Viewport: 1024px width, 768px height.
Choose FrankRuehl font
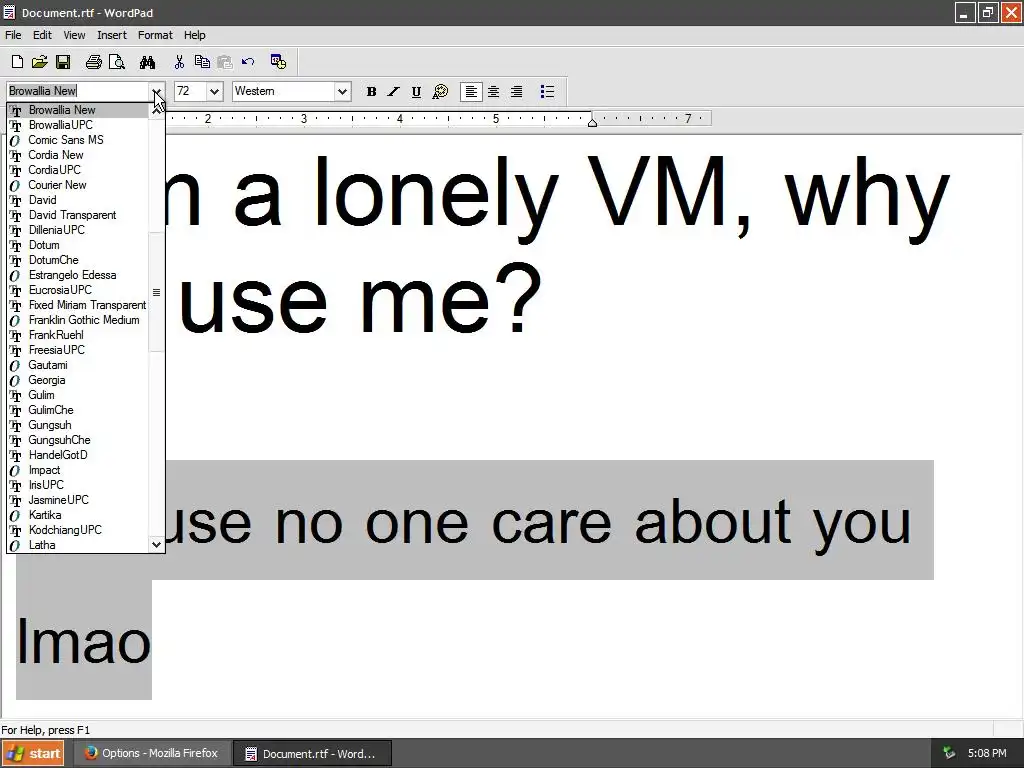click(78, 335)
